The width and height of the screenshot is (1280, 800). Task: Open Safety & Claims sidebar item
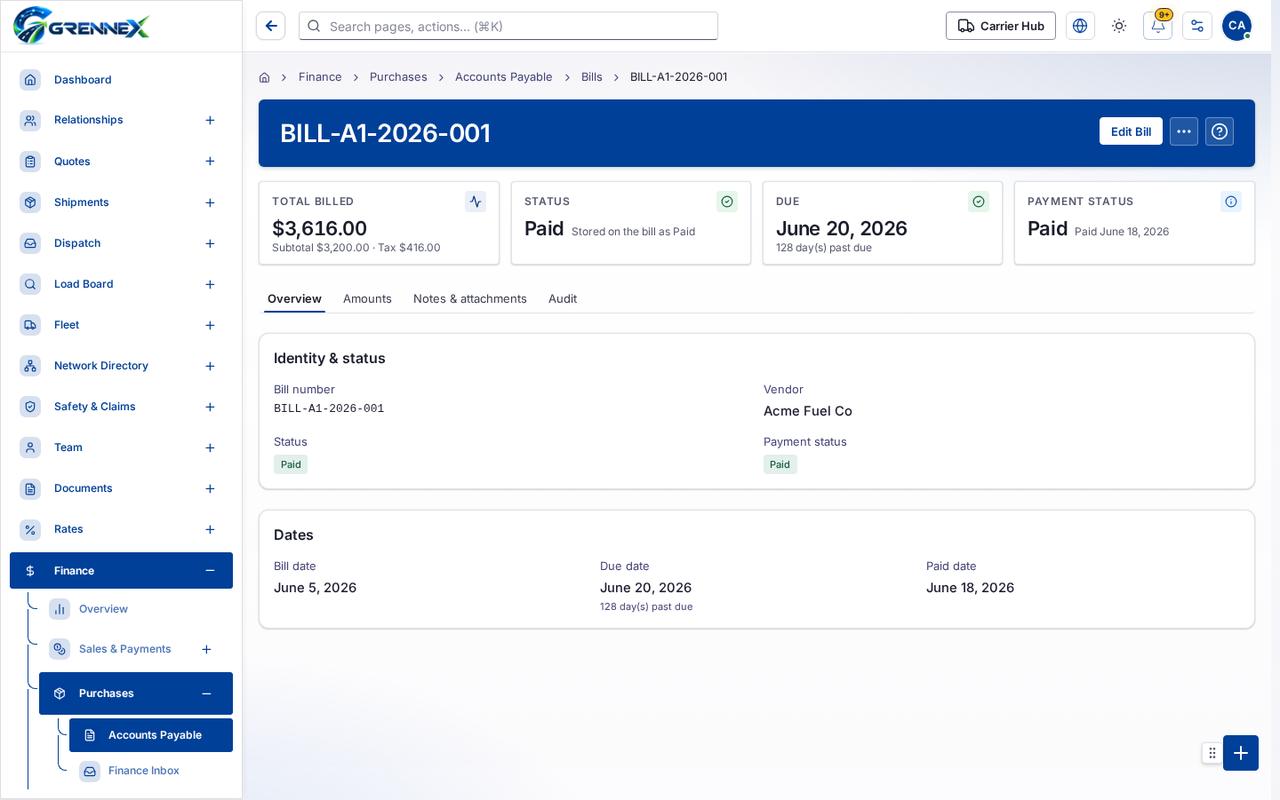pos(95,407)
